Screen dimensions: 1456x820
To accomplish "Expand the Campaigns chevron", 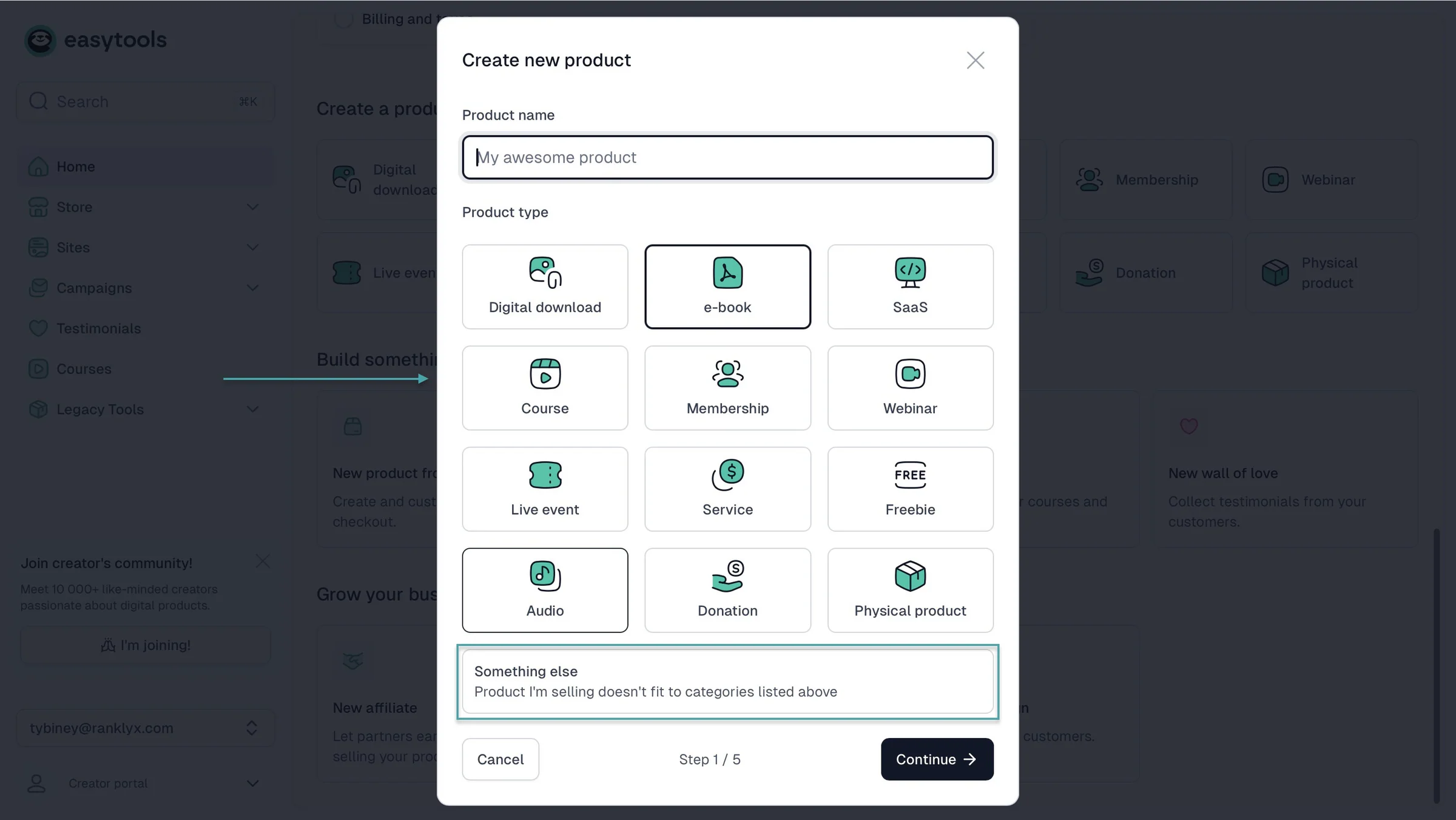I will click(x=252, y=288).
